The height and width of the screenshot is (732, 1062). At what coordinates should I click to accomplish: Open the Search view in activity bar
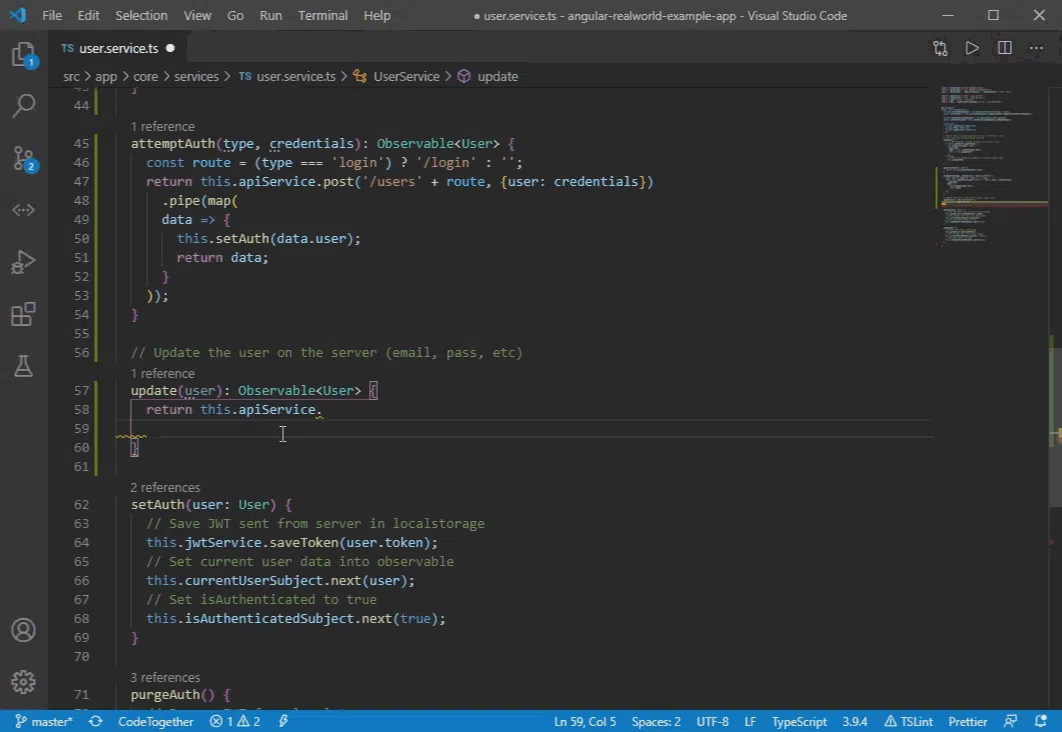tap(24, 105)
